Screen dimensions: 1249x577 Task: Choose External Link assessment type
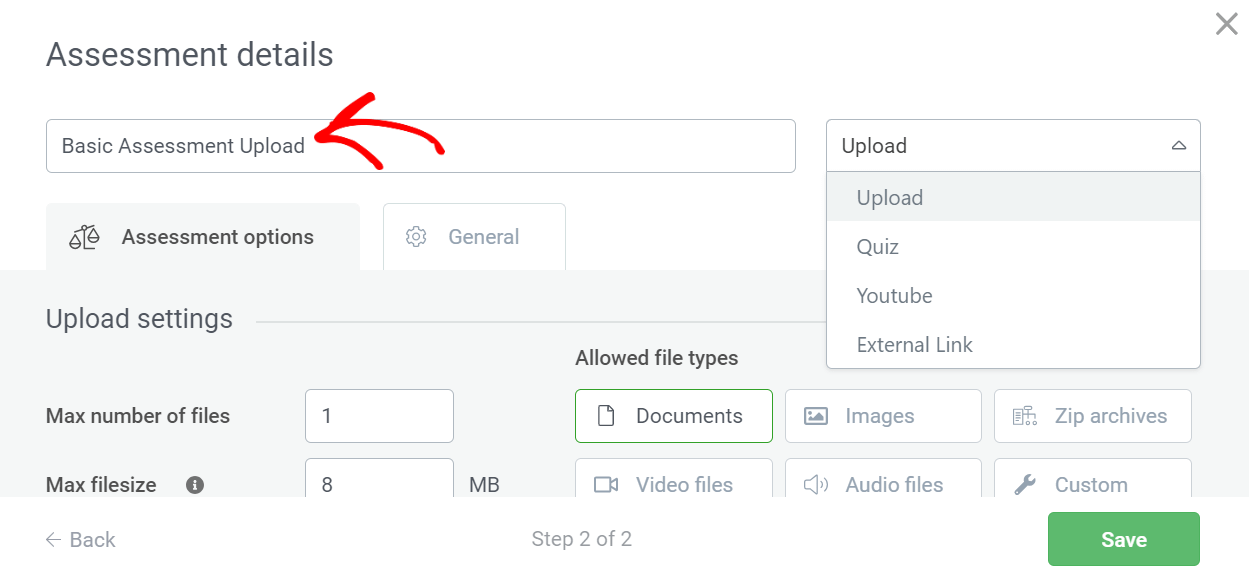tap(914, 345)
